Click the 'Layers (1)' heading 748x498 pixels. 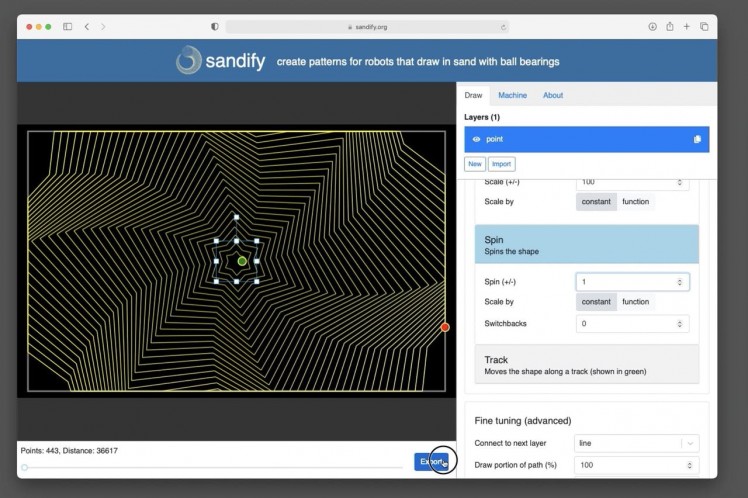point(482,117)
